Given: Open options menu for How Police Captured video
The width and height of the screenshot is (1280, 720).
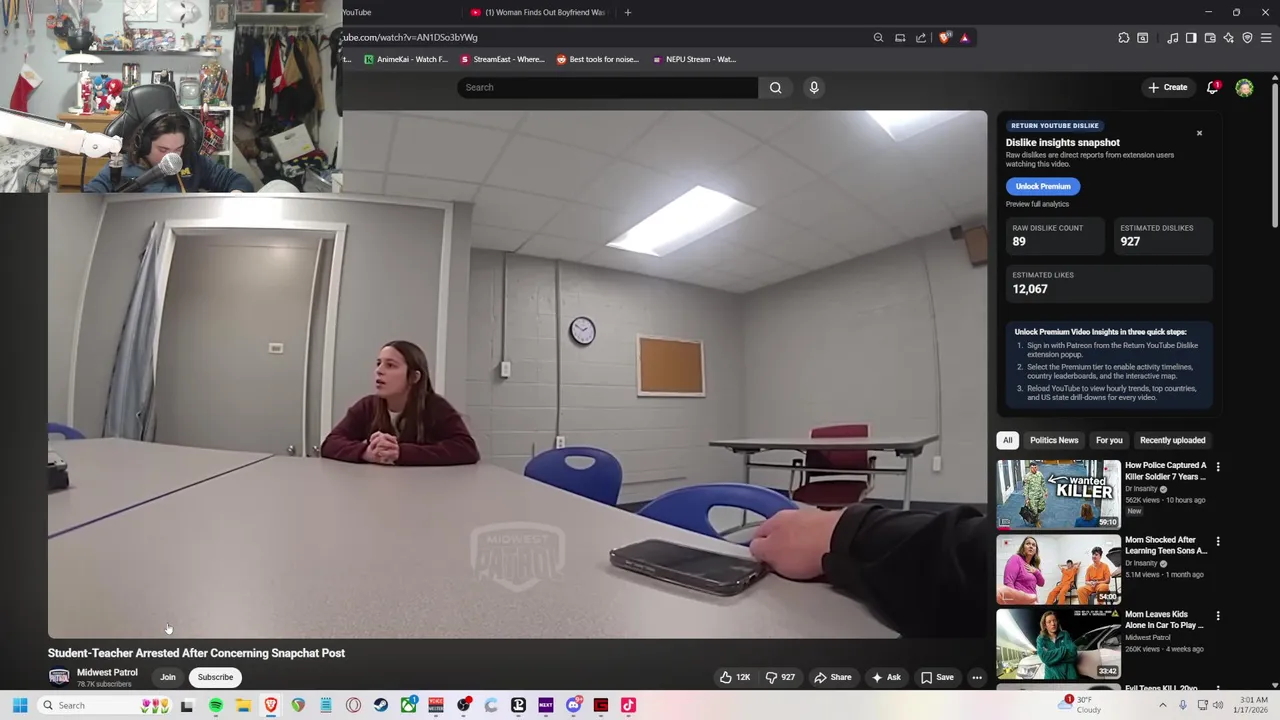Looking at the screenshot, I should tap(1218, 466).
